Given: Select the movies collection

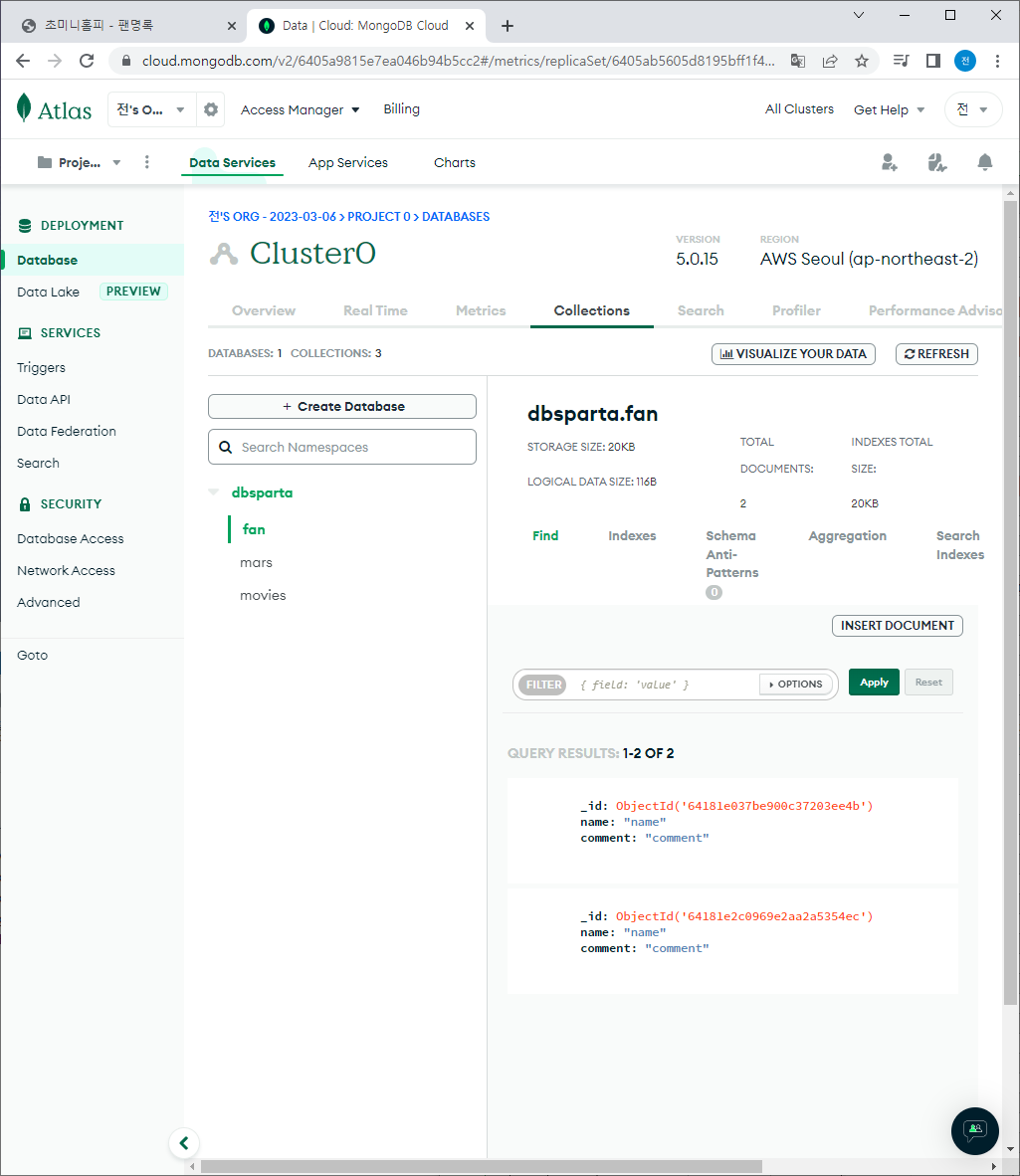Looking at the screenshot, I should 263,596.
